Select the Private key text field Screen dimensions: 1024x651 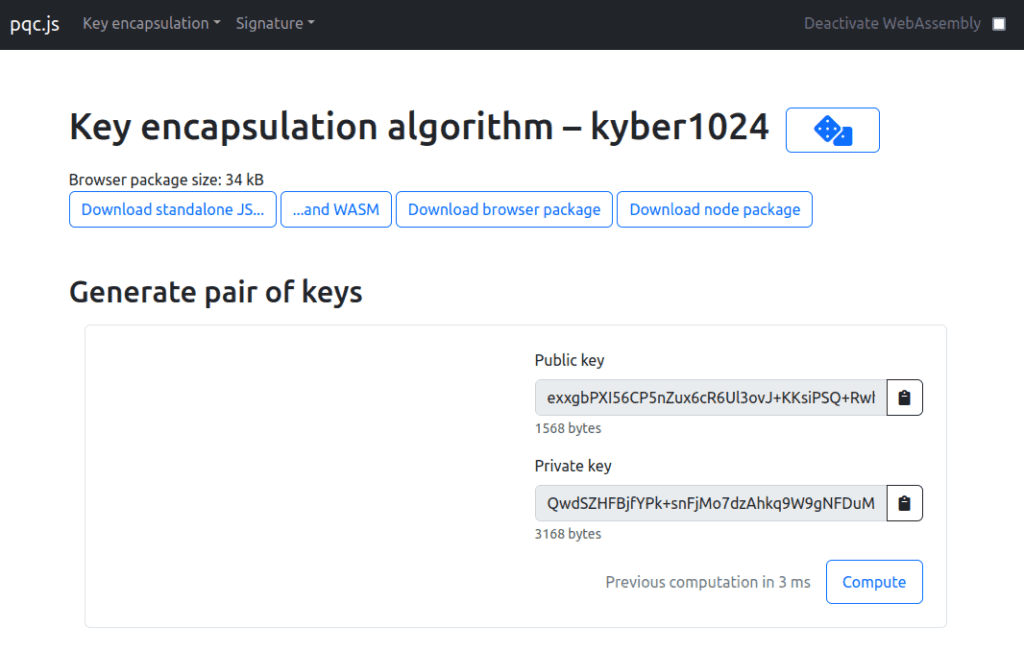point(711,503)
